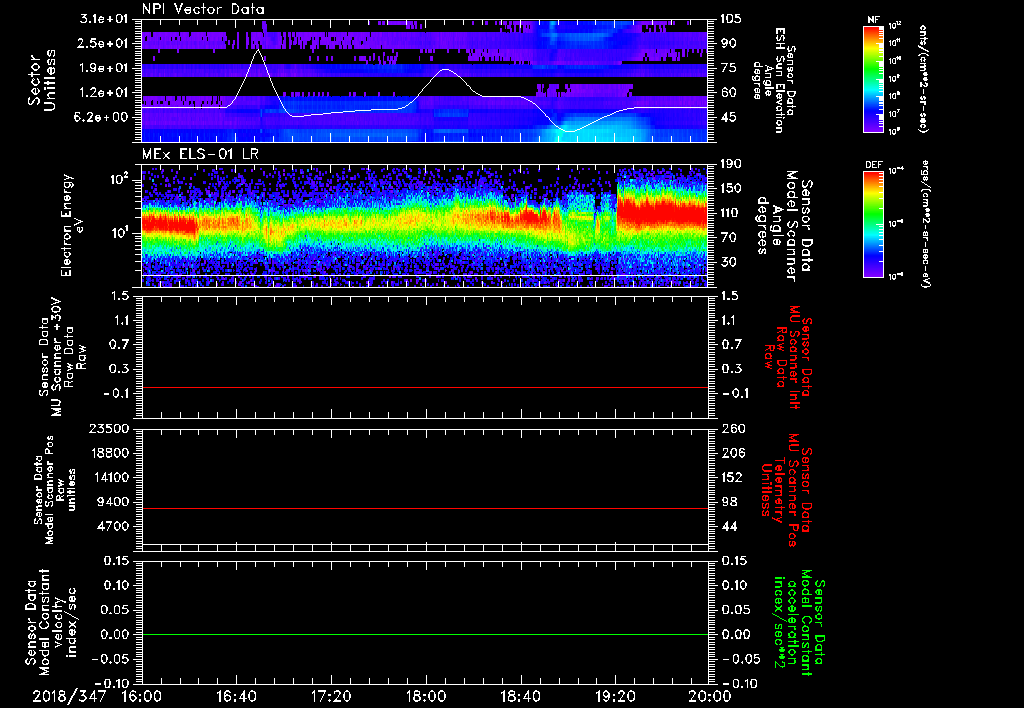1024x708 pixels.
Task: Click the red line in MU Scanner +30V plot
Action: pos(425,387)
